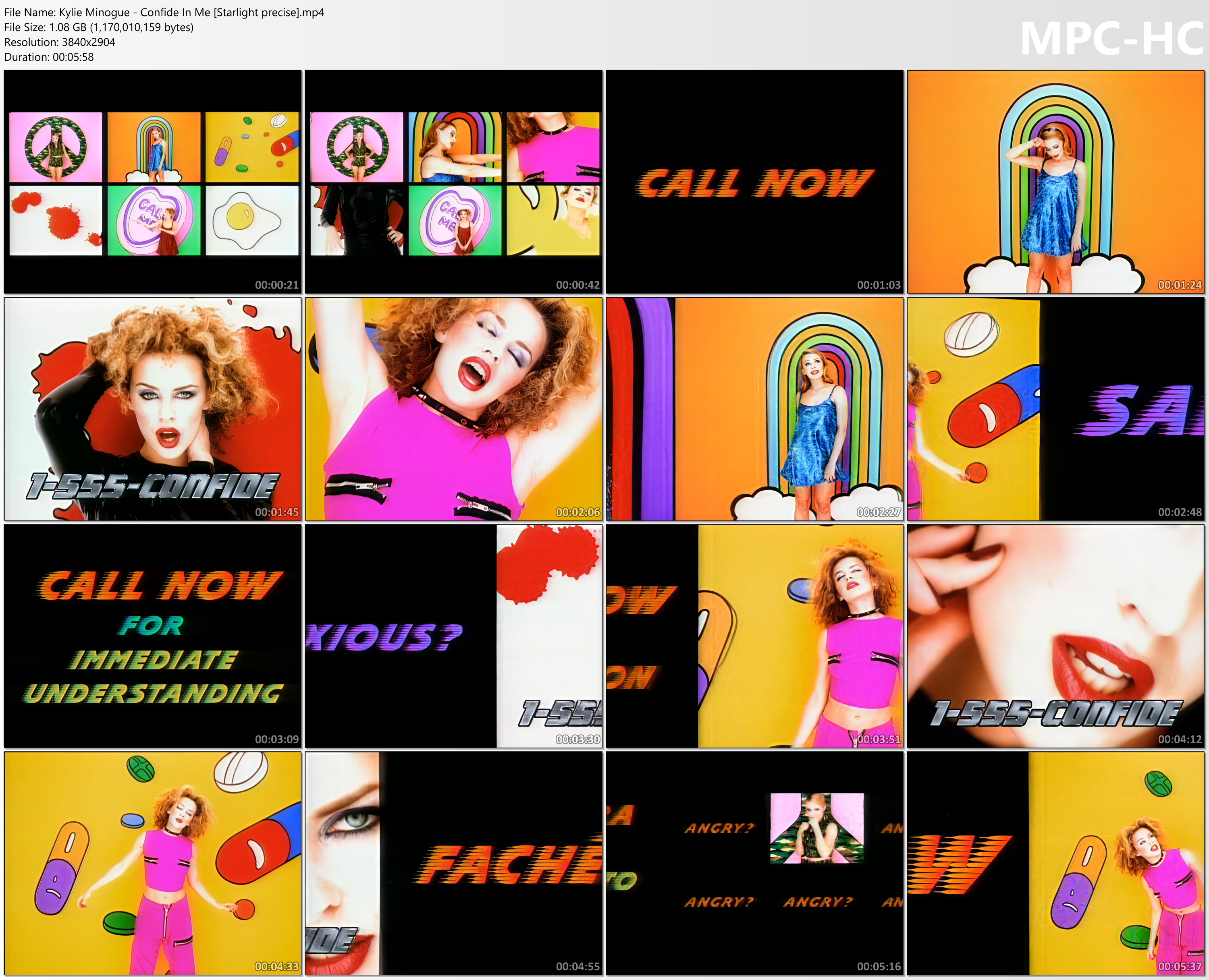Image resolution: width=1209 pixels, height=980 pixels.
Task: Click the Resolution 3840x2904 text
Action: click(59, 42)
